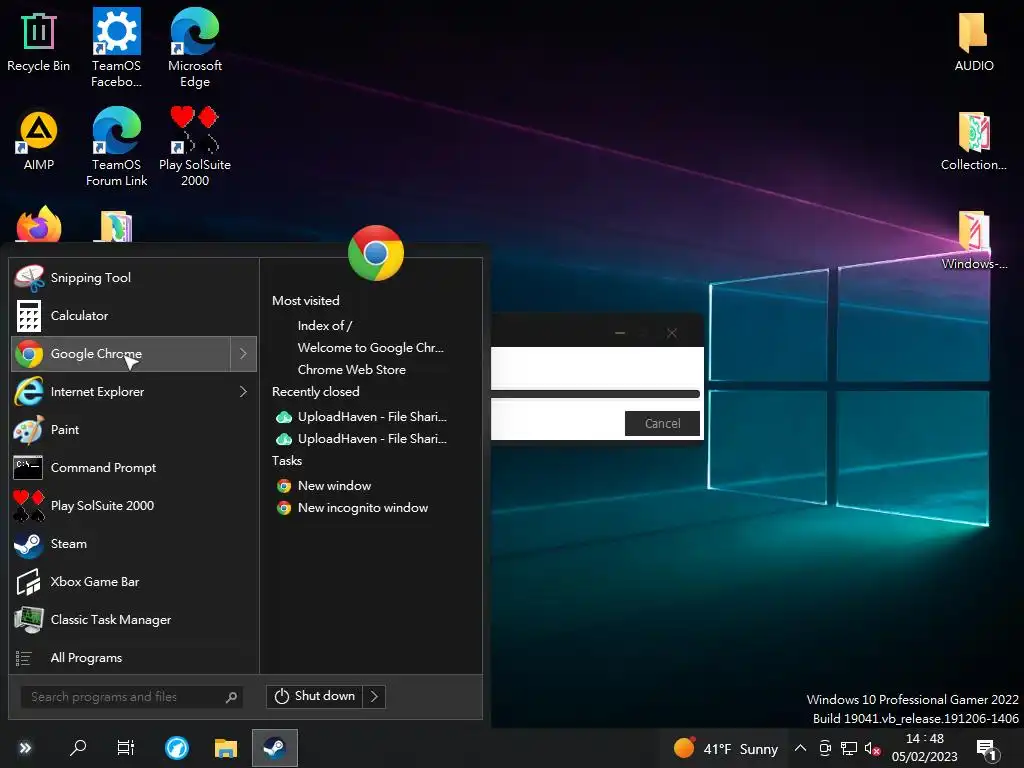Open the clock showing 14:48
Screen dimensions: 1024x768
tap(924, 748)
